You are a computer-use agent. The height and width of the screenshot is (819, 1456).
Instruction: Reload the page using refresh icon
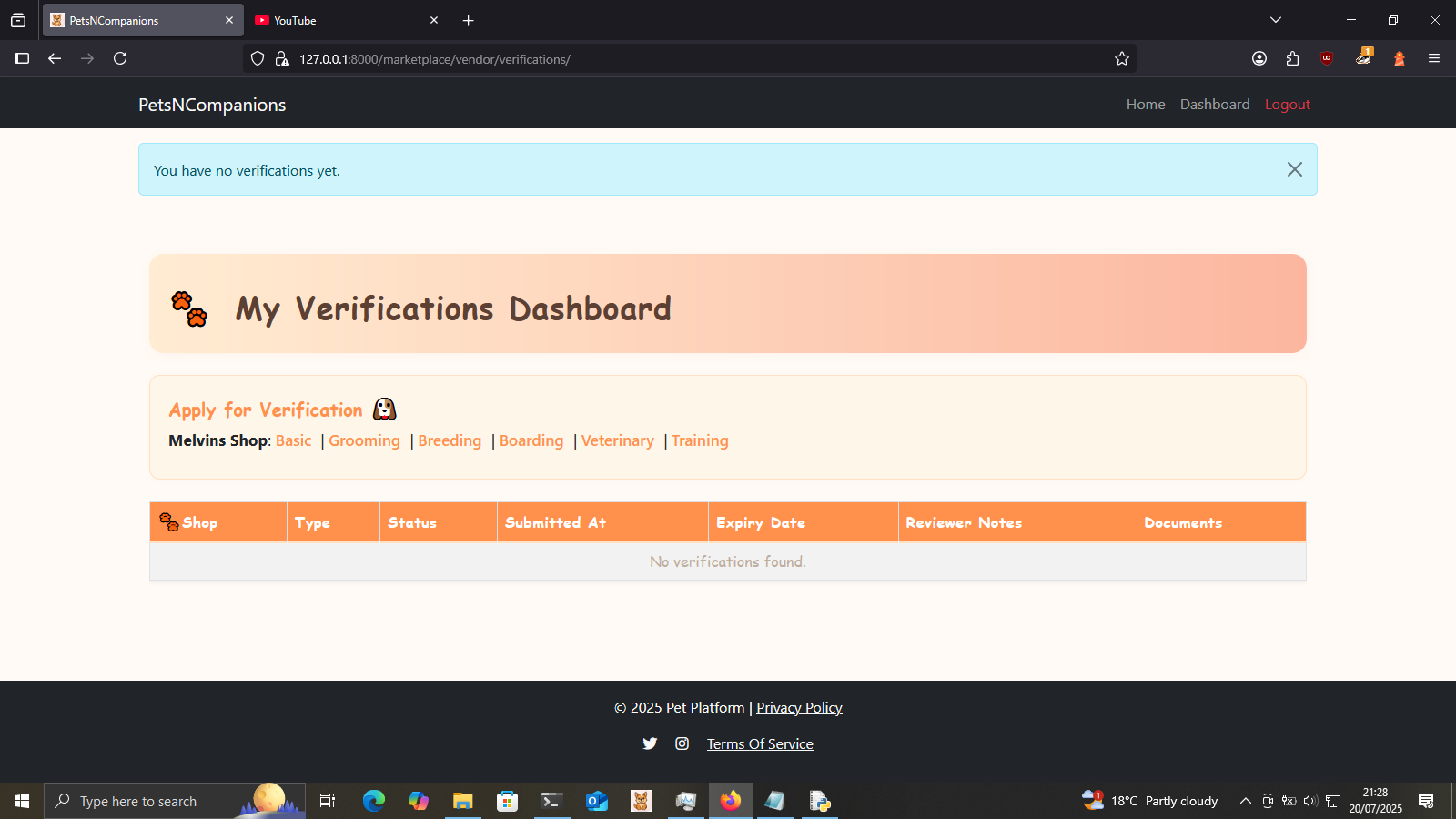120,58
